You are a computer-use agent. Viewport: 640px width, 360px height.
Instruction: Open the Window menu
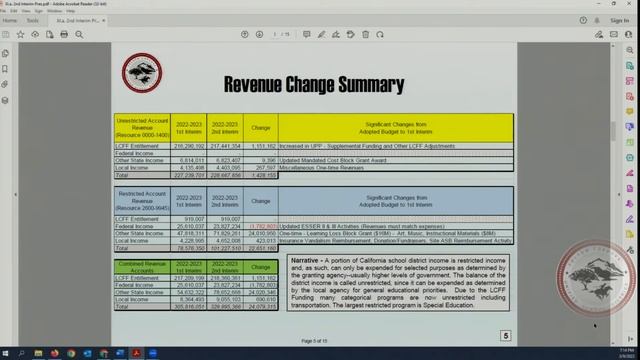pyautogui.click(x=54, y=11)
